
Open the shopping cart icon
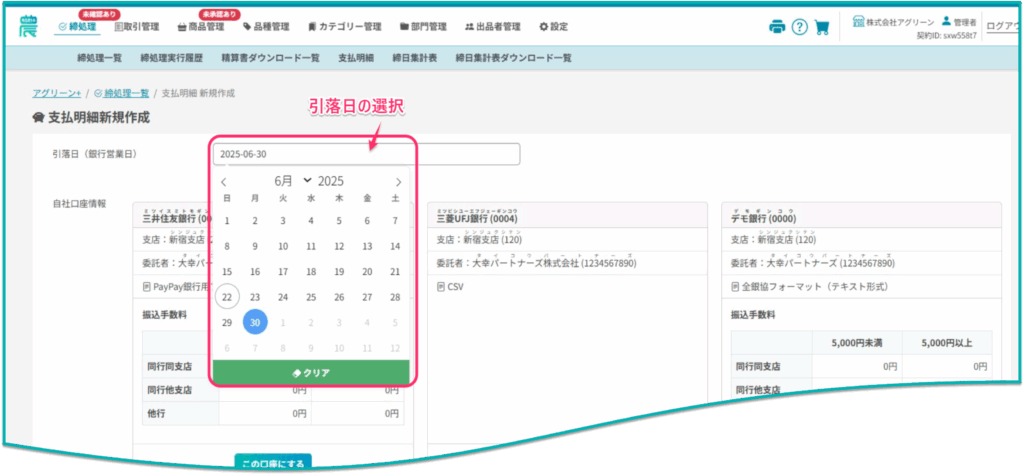coord(822,27)
